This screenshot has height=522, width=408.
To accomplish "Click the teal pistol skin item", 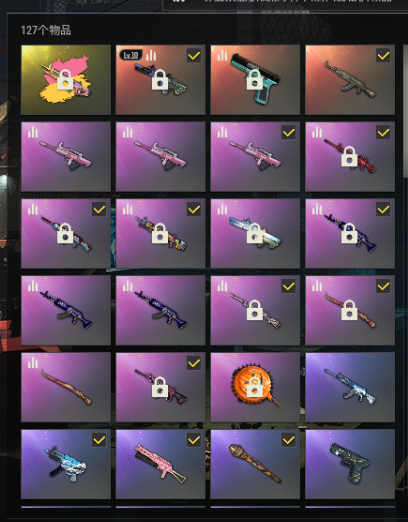I will click(255, 80).
